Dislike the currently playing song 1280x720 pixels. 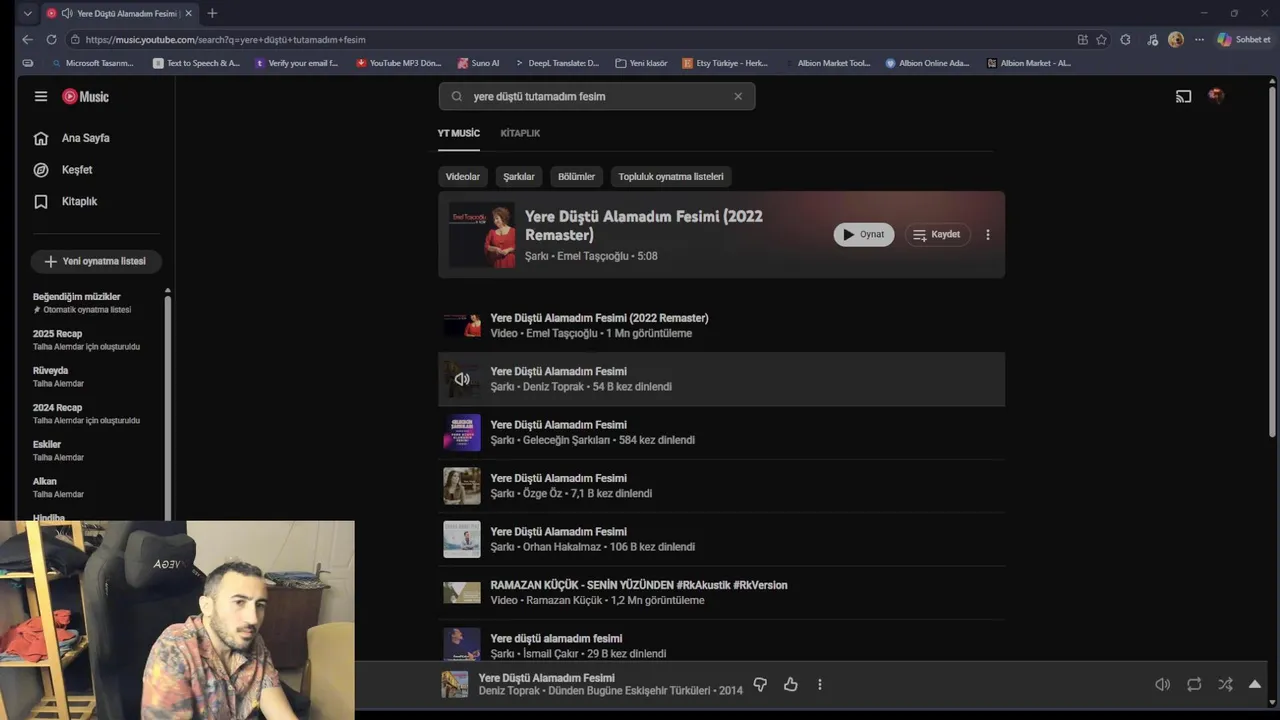click(760, 685)
